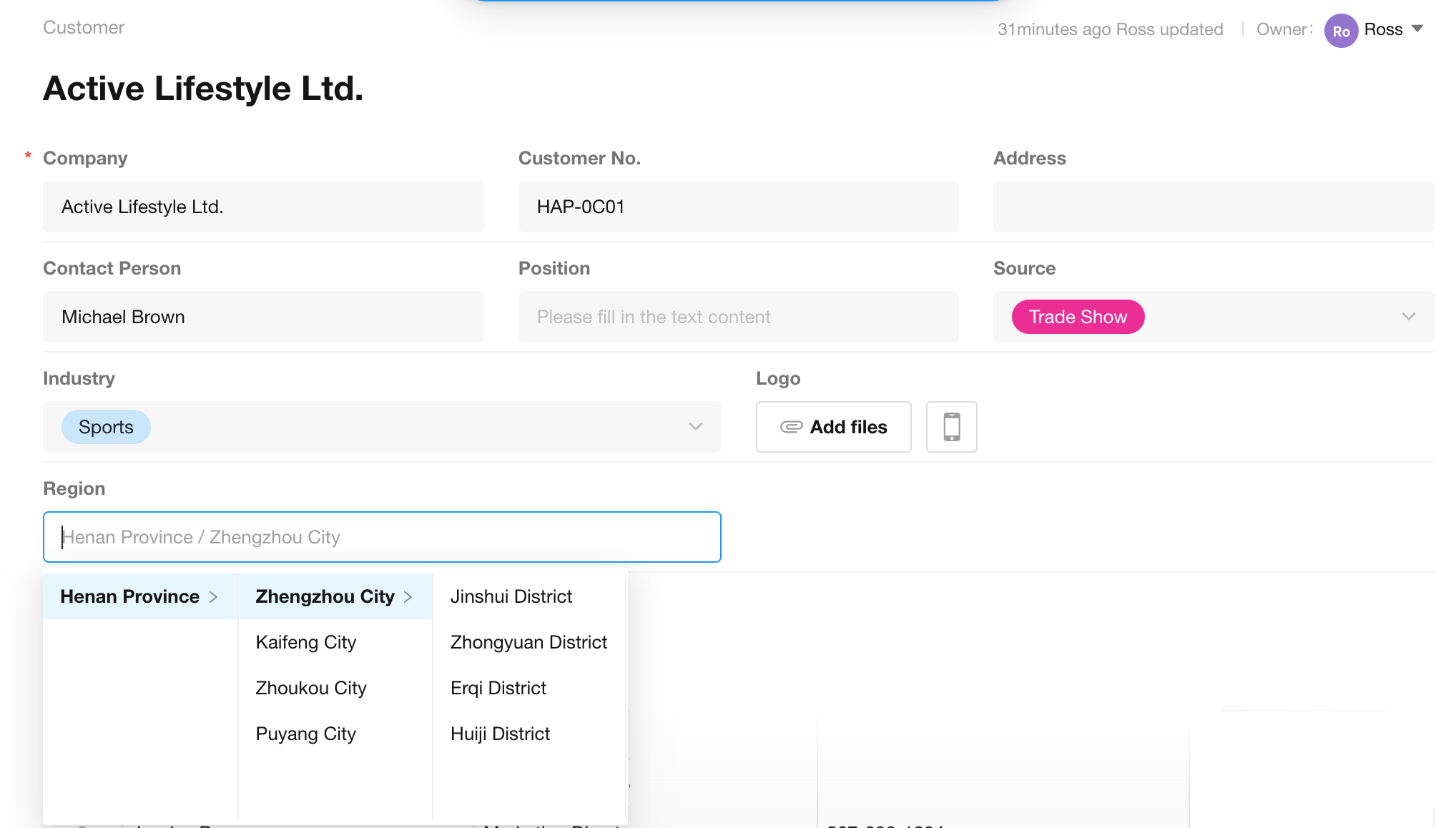Expand the Source dropdown chevron
This screenshot has height=828, width=1456.
pyautogui.click(x=1408, y=317)
